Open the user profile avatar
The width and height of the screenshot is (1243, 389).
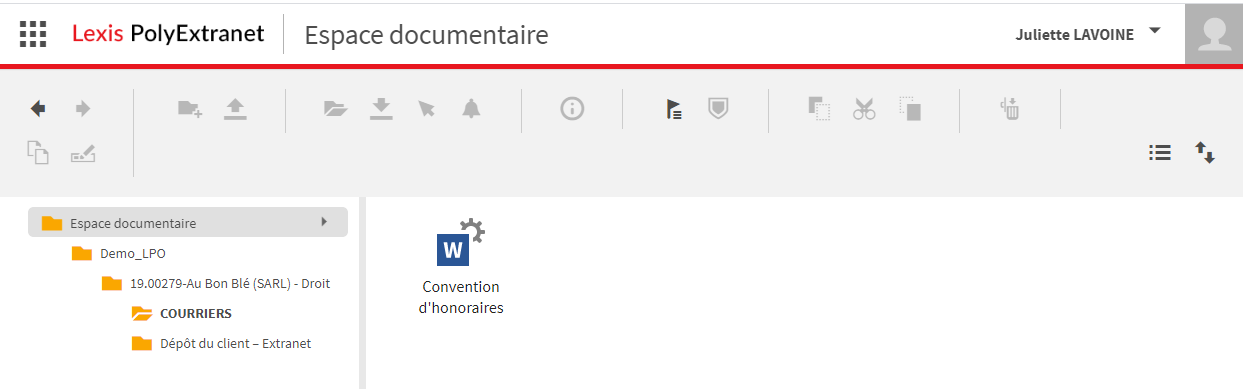pos(1214,34)
